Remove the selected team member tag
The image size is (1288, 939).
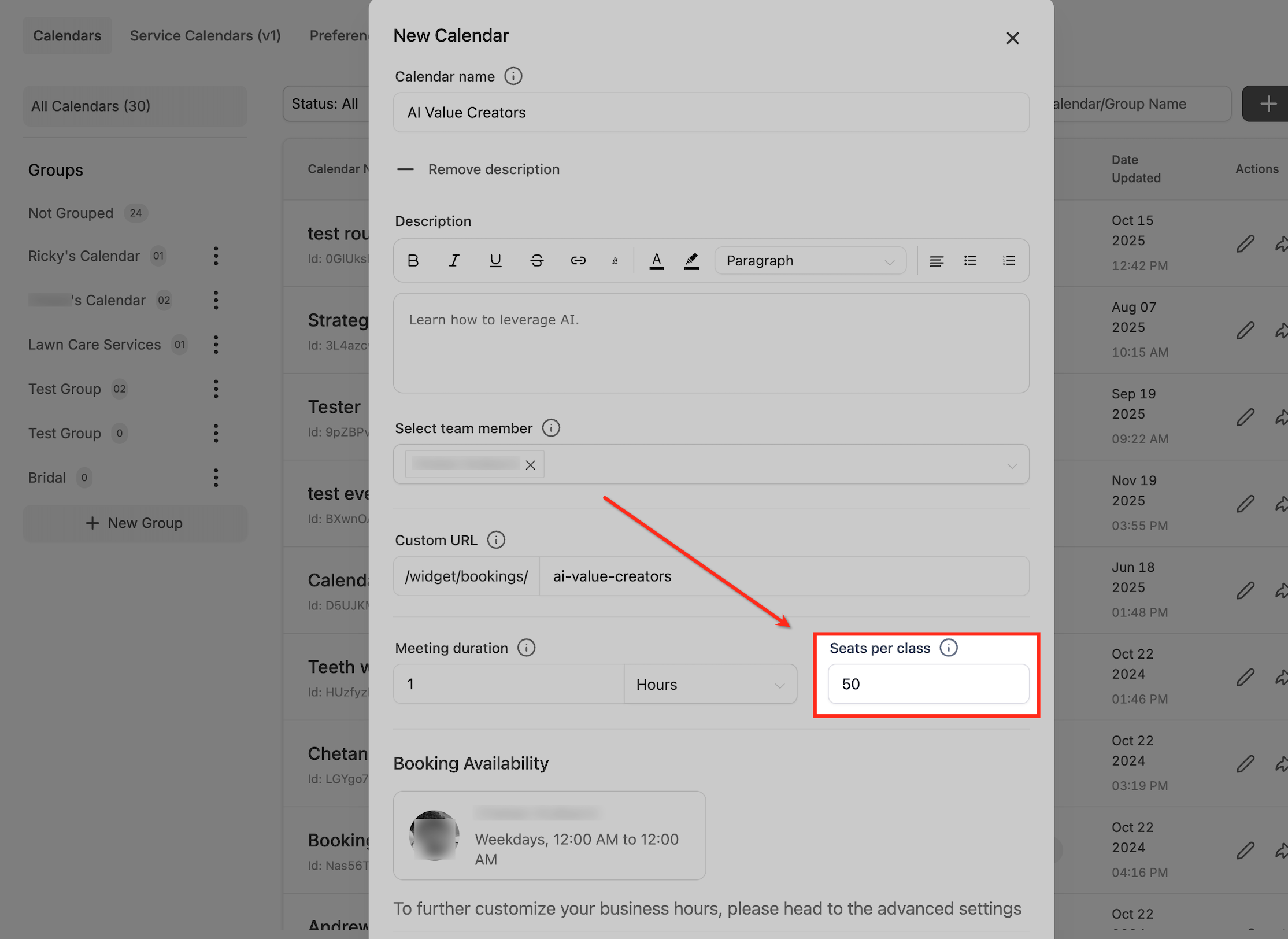530,465
